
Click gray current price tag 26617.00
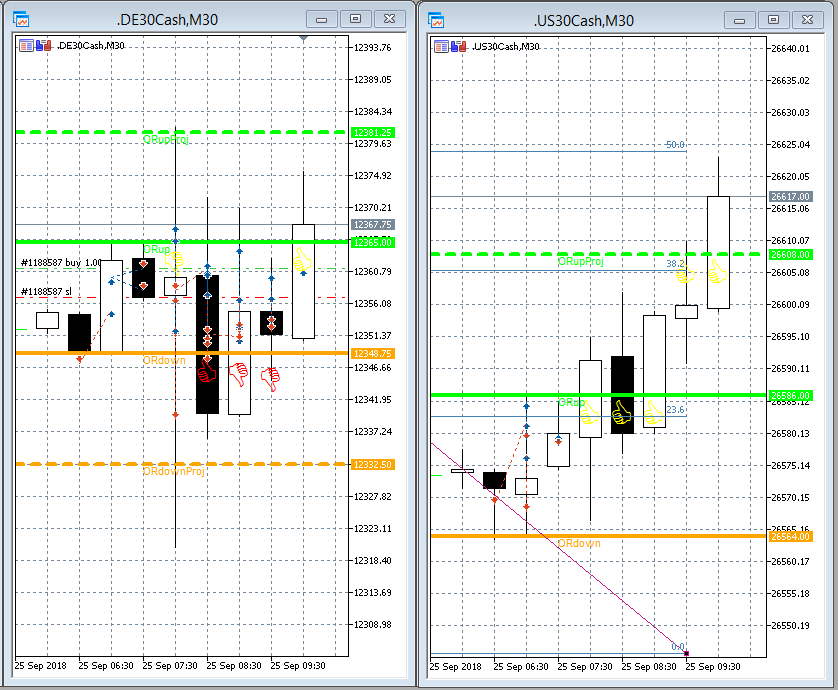[x=791, y=197]
